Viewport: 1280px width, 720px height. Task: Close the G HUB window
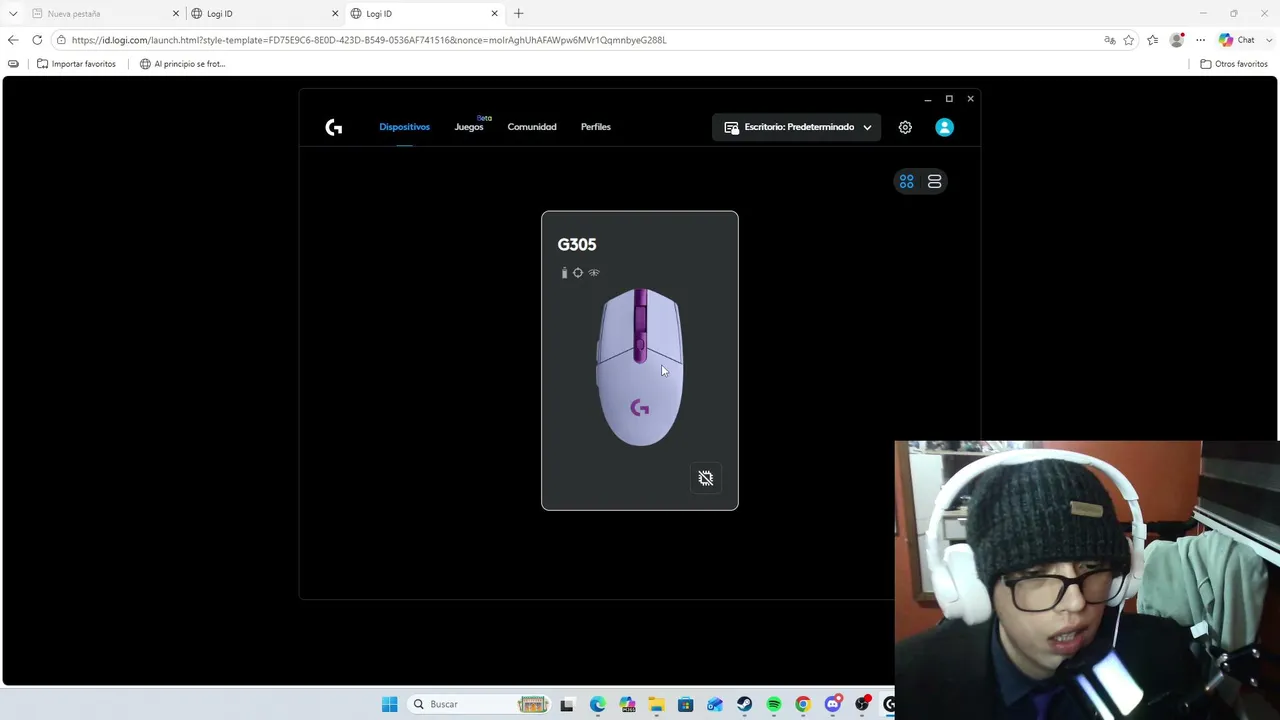pos(970,99)
